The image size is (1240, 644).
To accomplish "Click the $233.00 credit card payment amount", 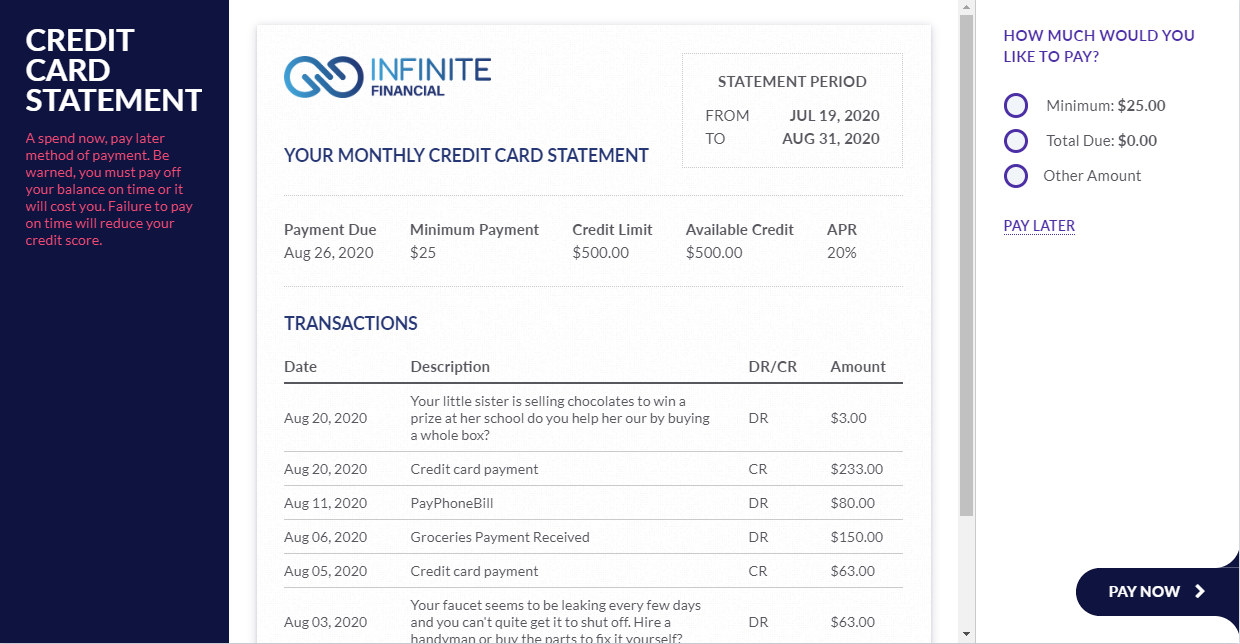I will (x=856, y=469).
